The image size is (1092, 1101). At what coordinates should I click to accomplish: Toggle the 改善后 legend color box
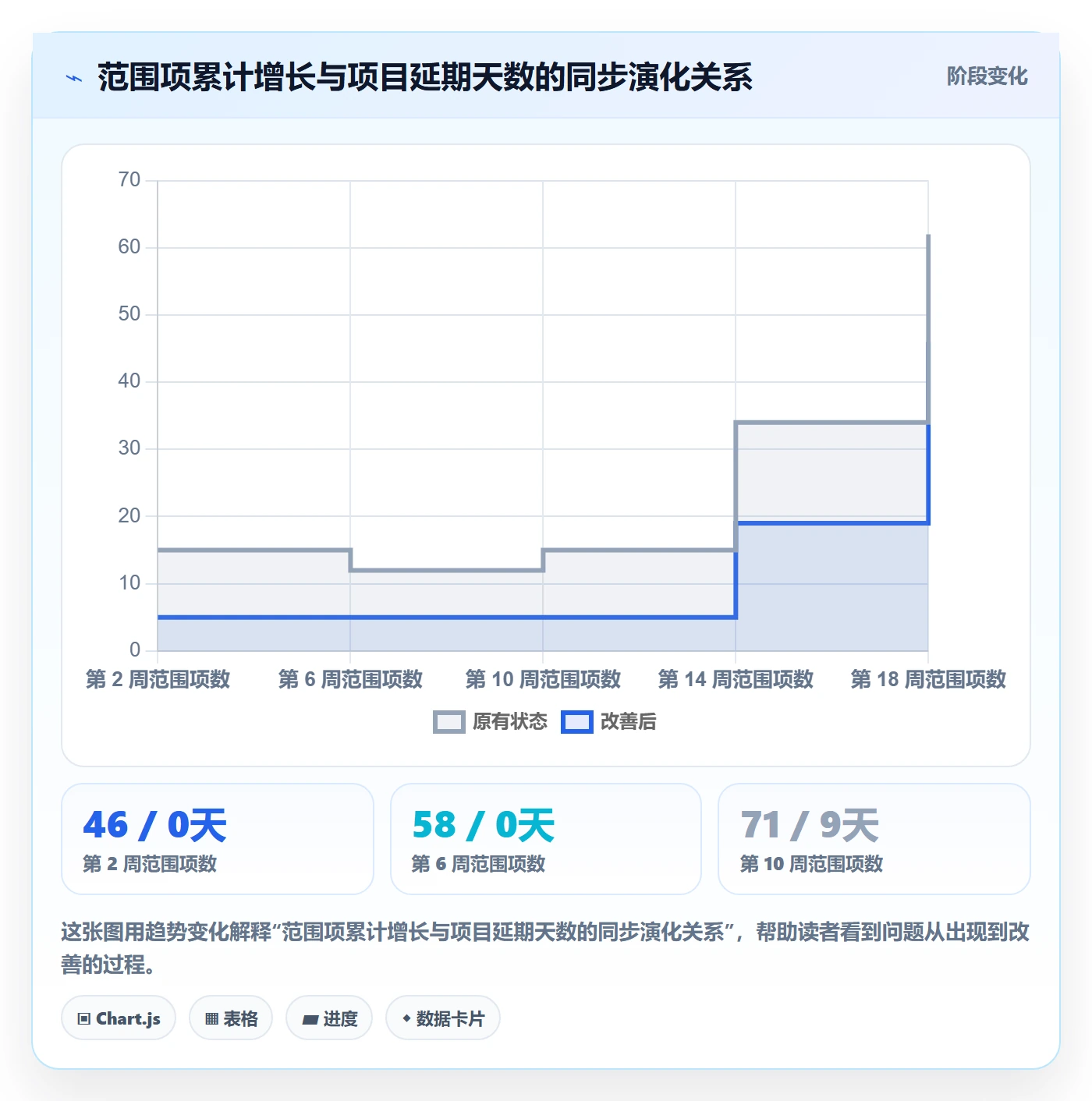tap(577, 722)
